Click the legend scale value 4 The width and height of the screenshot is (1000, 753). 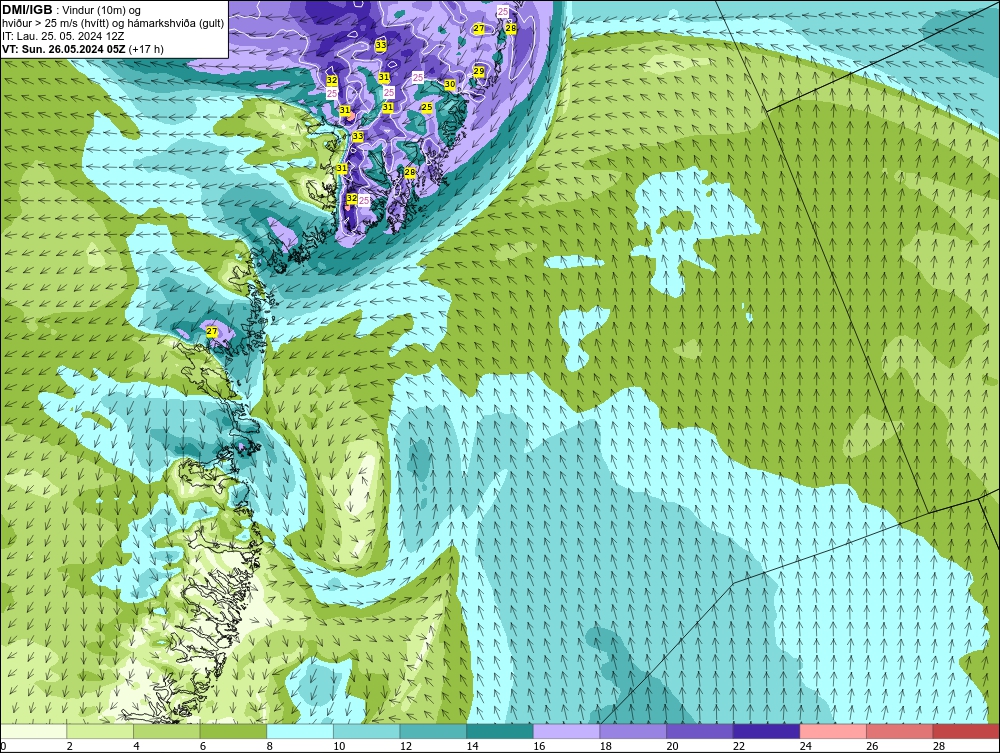pyautogui.click(x=136, y=746)
